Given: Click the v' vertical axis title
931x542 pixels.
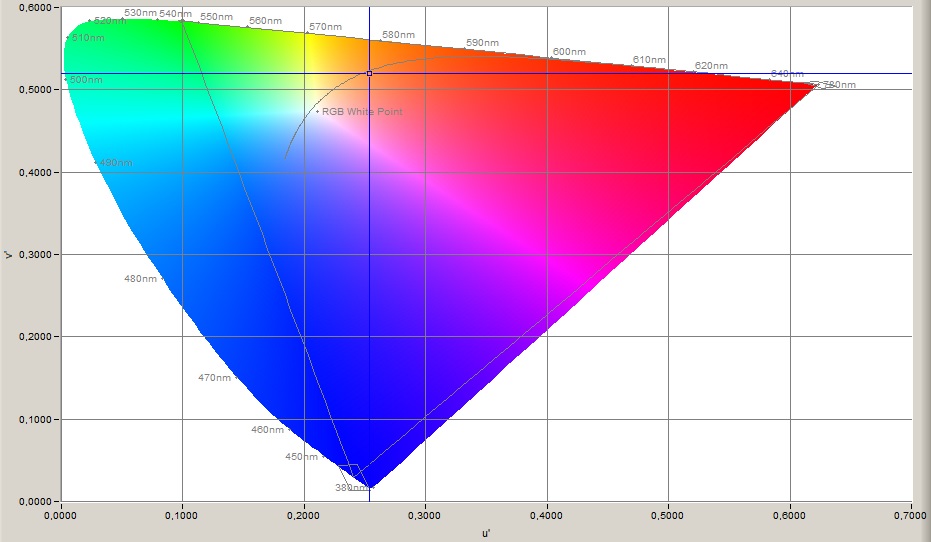Looking at the screenshot, I should tap(9, 254).
